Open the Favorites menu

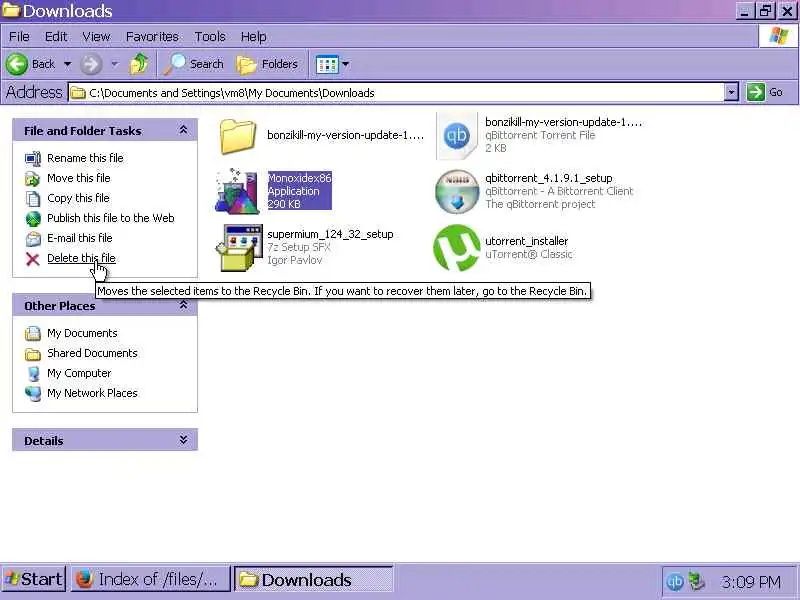(x=152, y=37)
